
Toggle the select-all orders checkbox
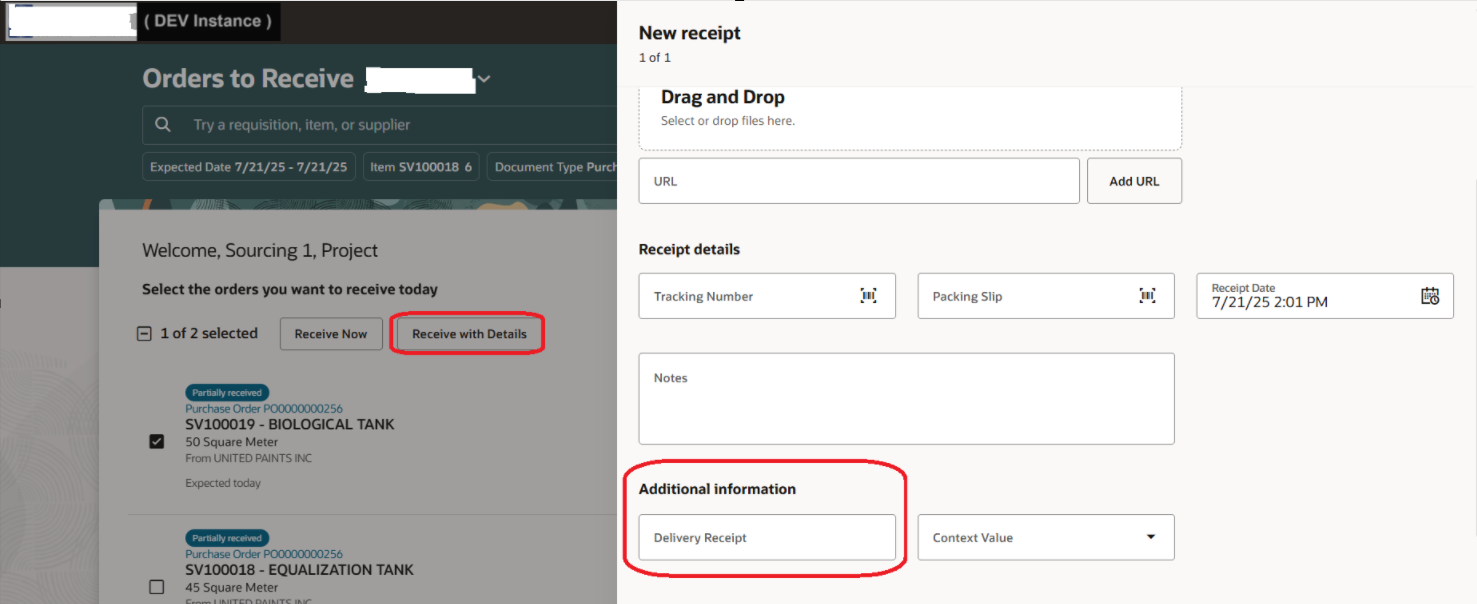(144, 334)
